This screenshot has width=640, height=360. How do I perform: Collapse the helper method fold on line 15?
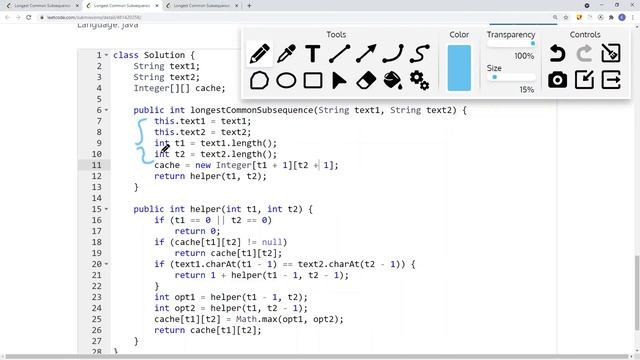click(x=107, y=209)
